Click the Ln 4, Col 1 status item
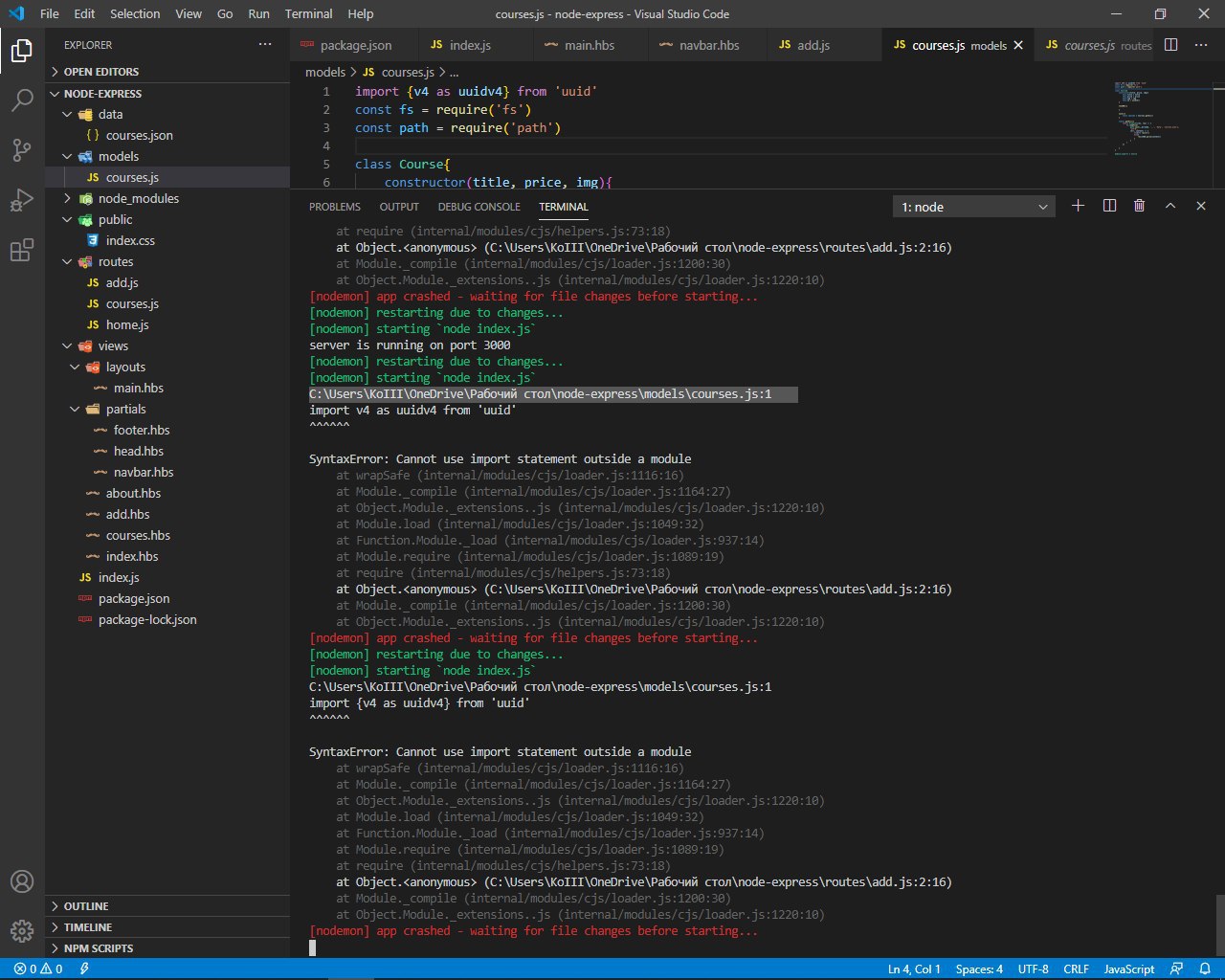 coord(914,969)
